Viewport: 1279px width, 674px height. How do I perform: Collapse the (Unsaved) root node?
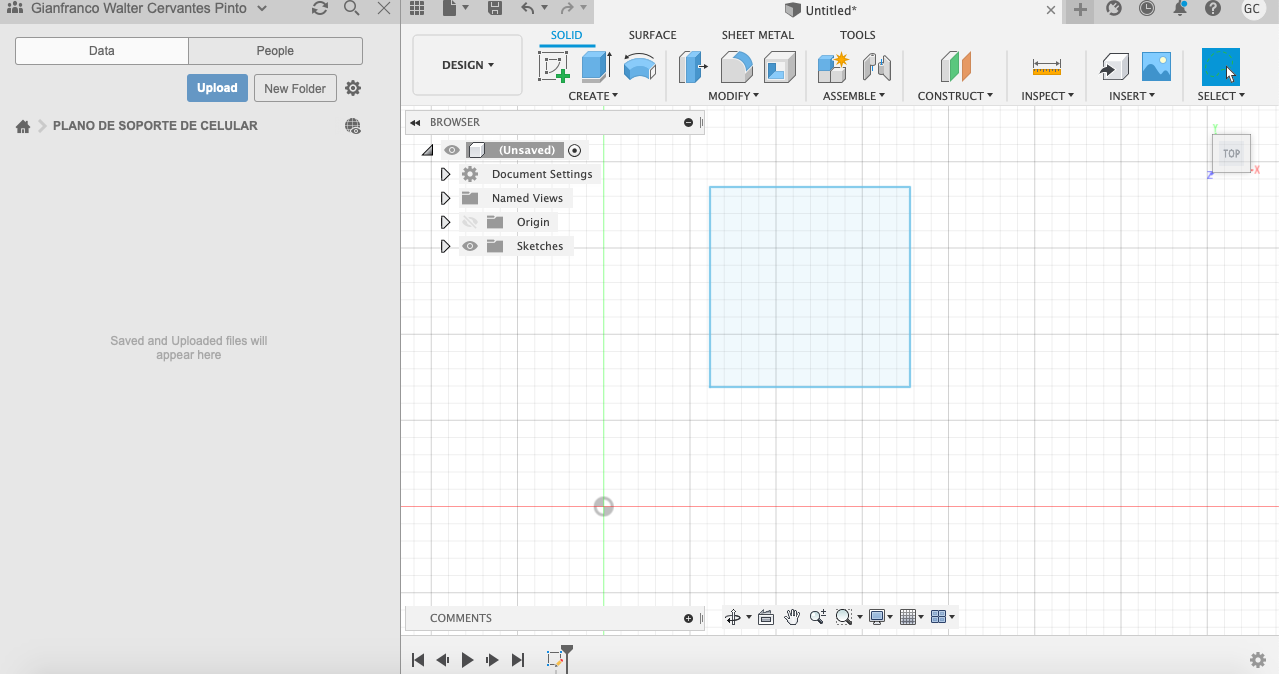[x=428, y=150]
